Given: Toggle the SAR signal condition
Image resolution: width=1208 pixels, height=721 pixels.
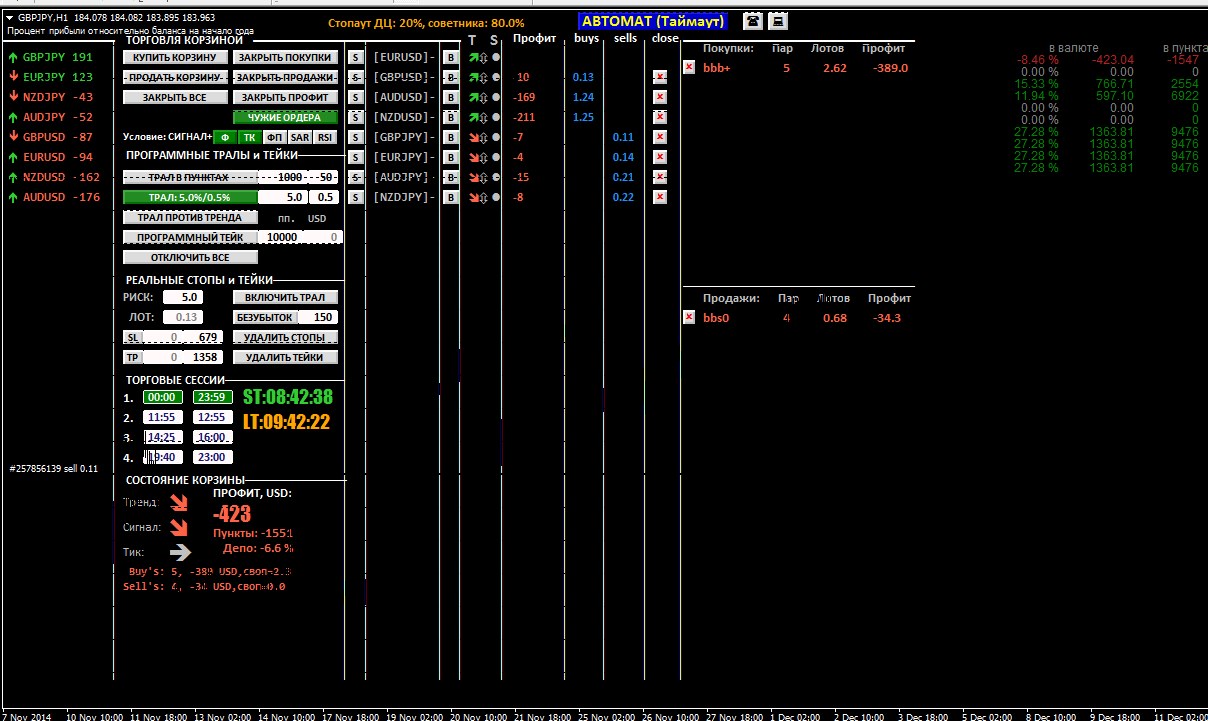Looking at the screenshot, I should coord(300,137).
